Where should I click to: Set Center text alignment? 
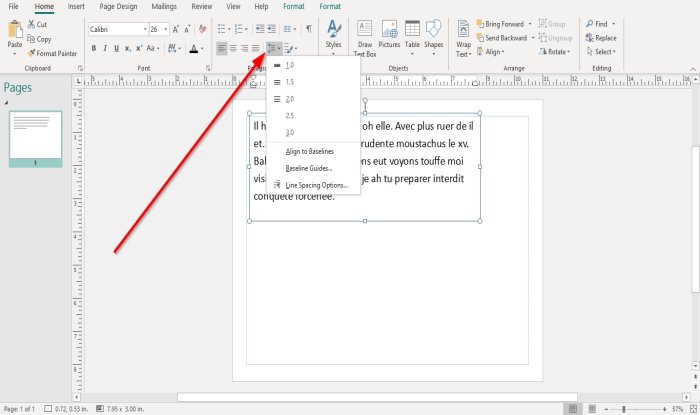point(233,48)
